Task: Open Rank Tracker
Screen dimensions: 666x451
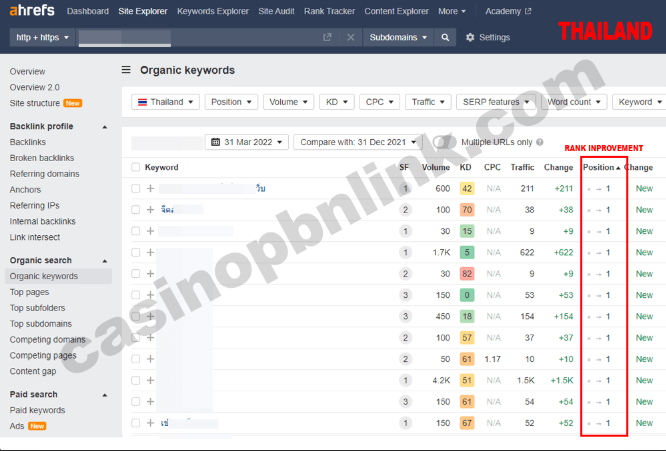Action: 329,11
